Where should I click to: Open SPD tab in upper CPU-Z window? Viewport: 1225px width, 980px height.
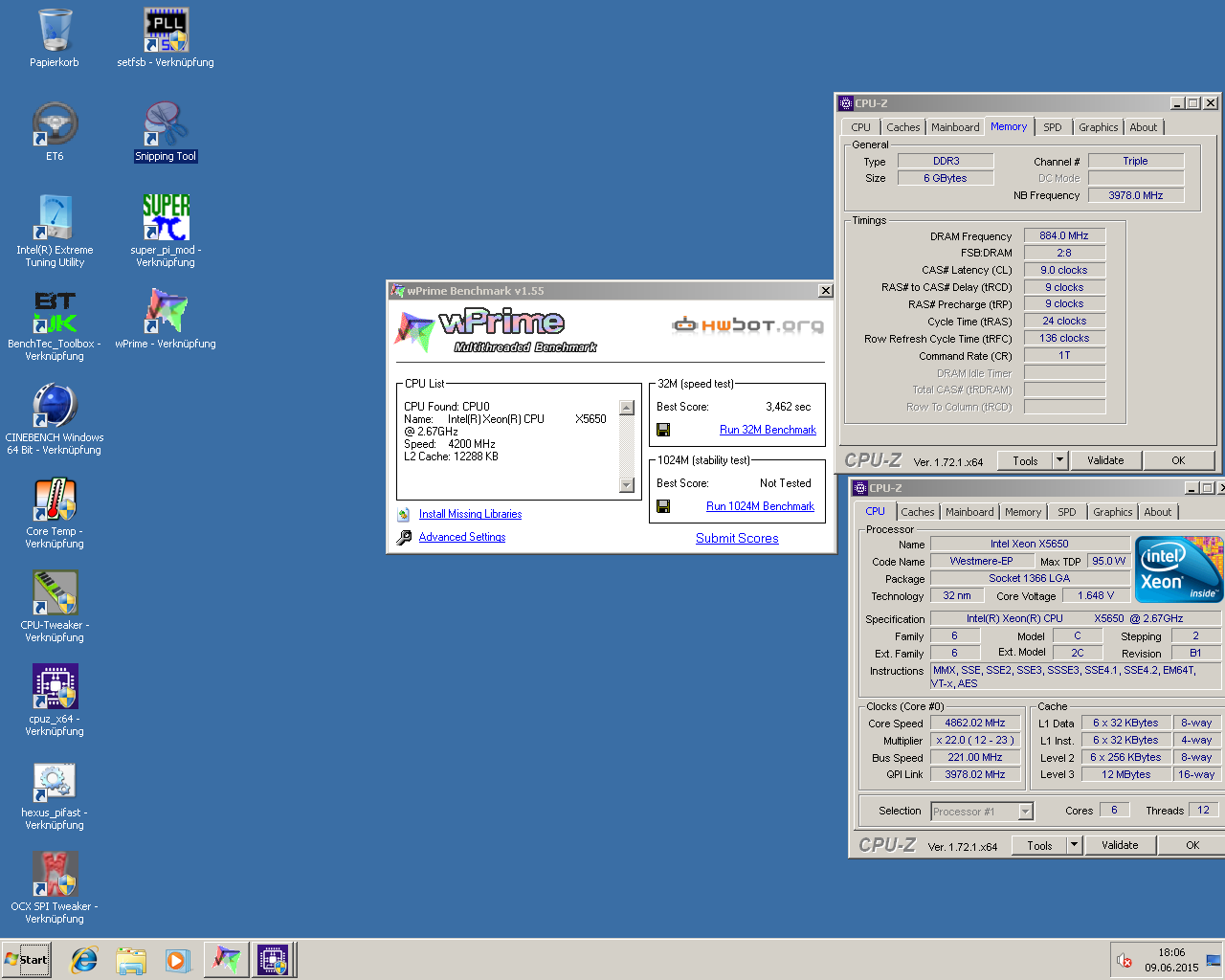(1053, 127)
